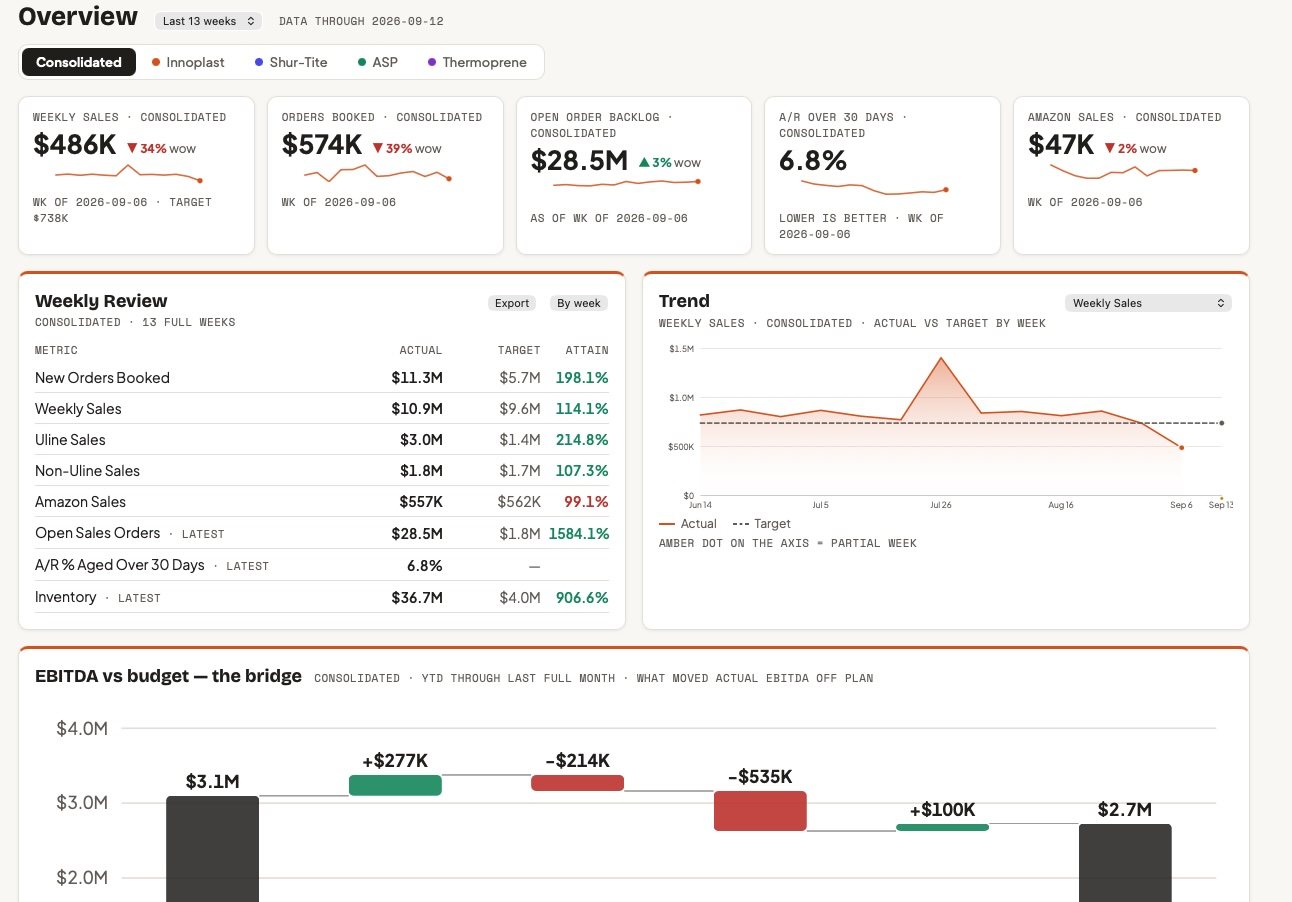Screen dimensions: 1292x902
Task: Click the Amazon Sales $47K value
Action: click(1061, 145)
